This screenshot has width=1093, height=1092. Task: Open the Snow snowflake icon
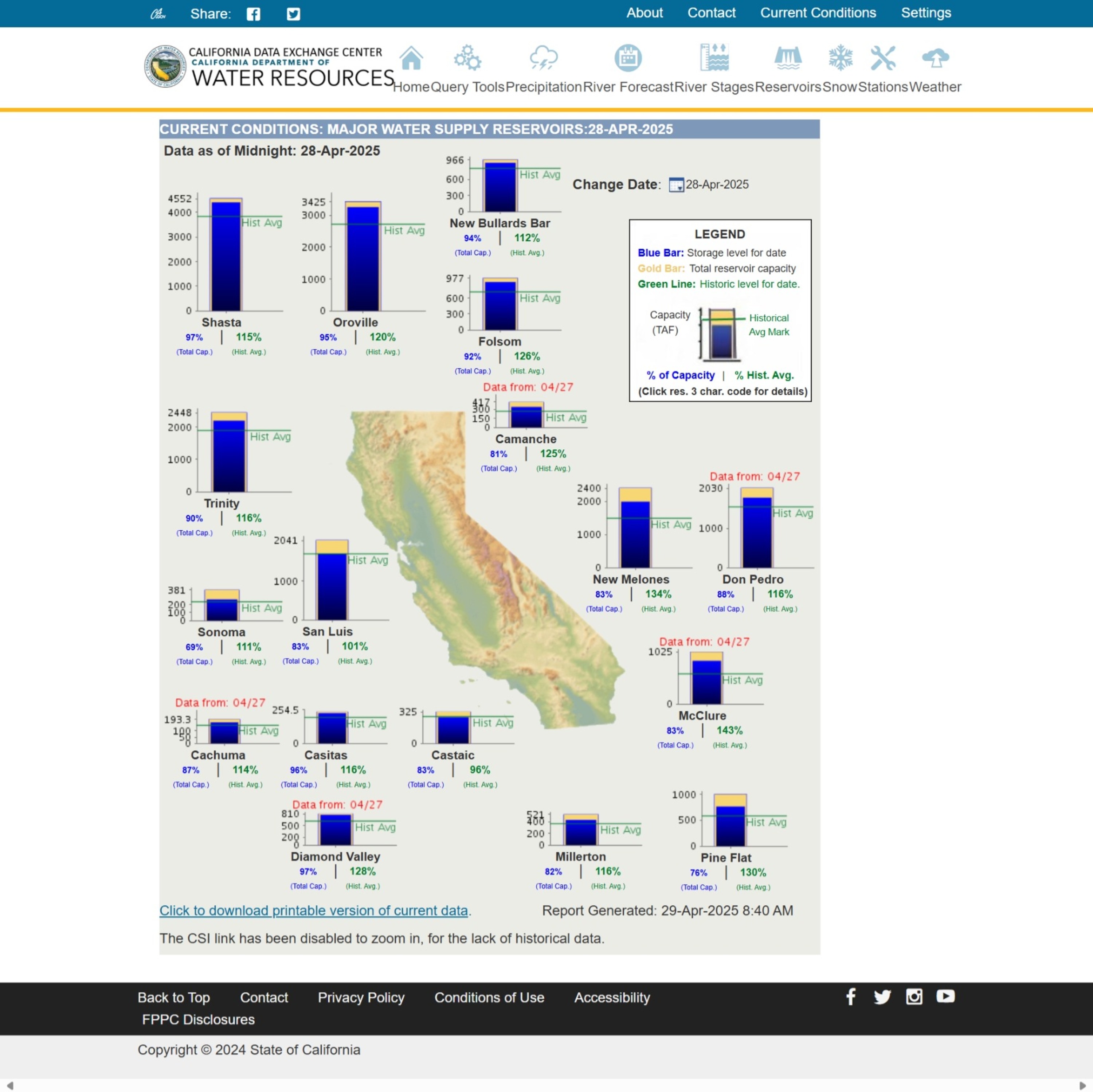tap(840, 58)
